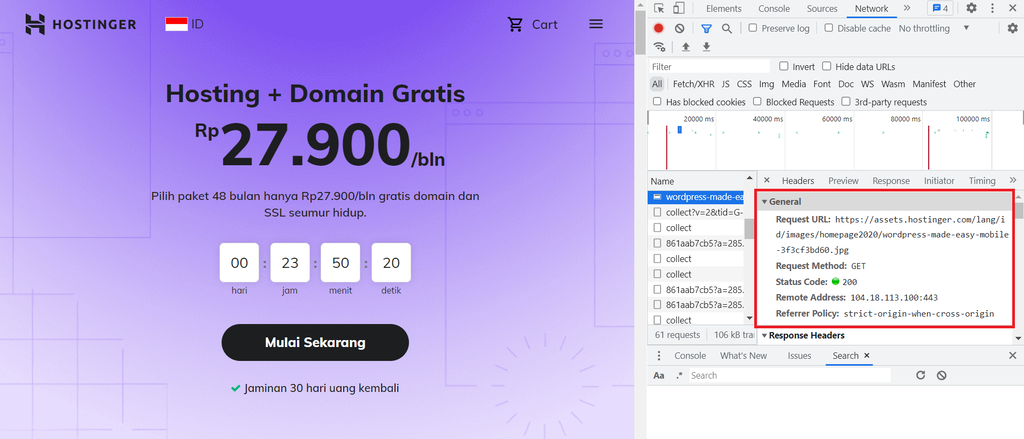Close the DevTools panel
1024x439 pixels.
1012,8
